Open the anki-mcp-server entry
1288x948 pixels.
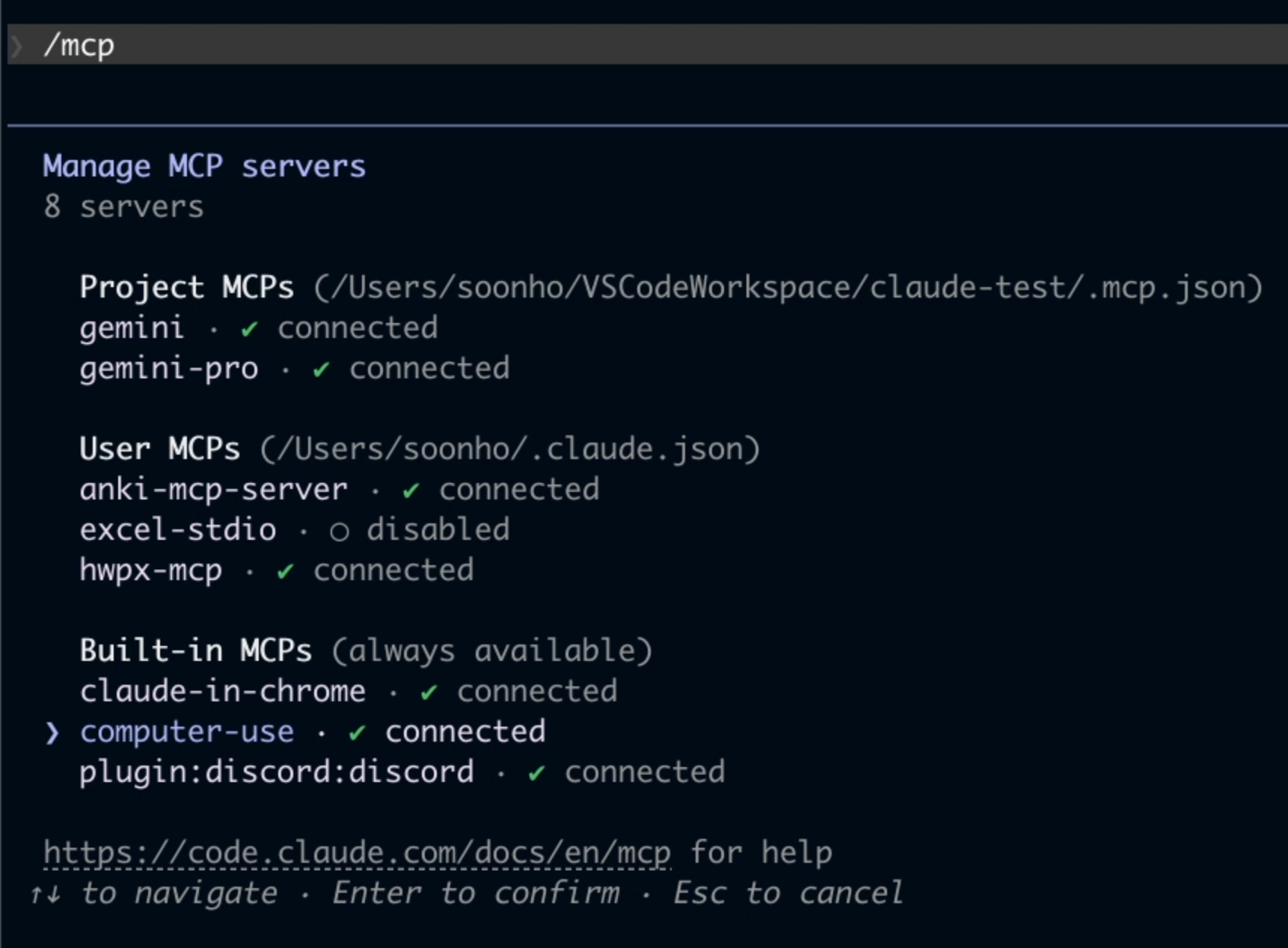coord(340,490)
